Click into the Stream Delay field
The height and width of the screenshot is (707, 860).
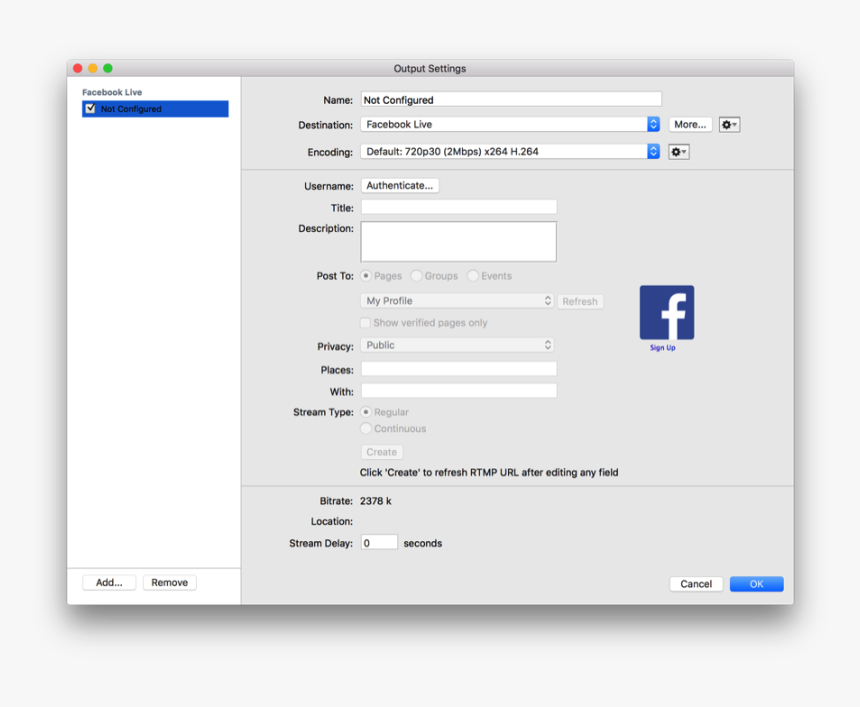379,543
